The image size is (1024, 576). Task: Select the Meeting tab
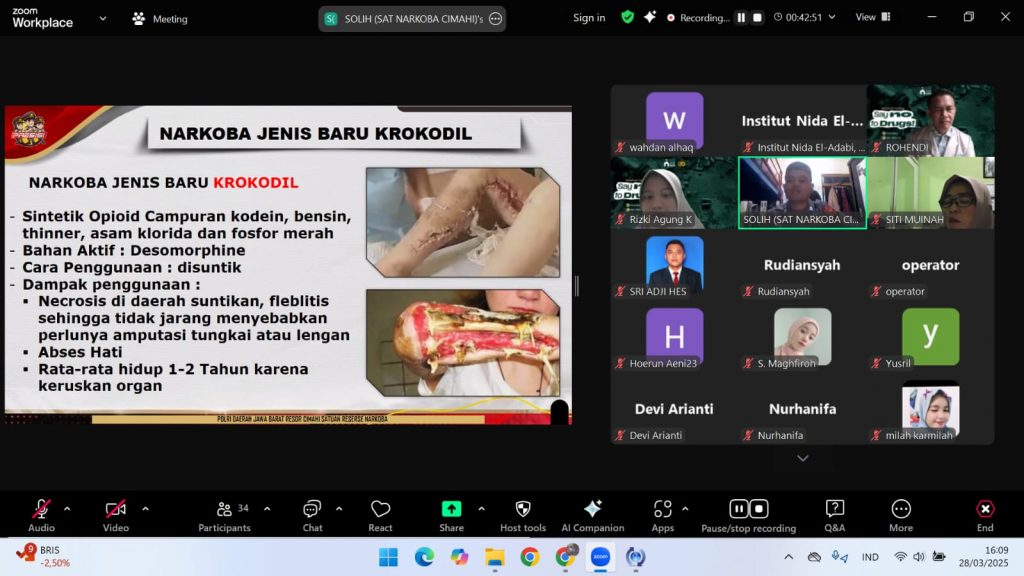(160, 19)
